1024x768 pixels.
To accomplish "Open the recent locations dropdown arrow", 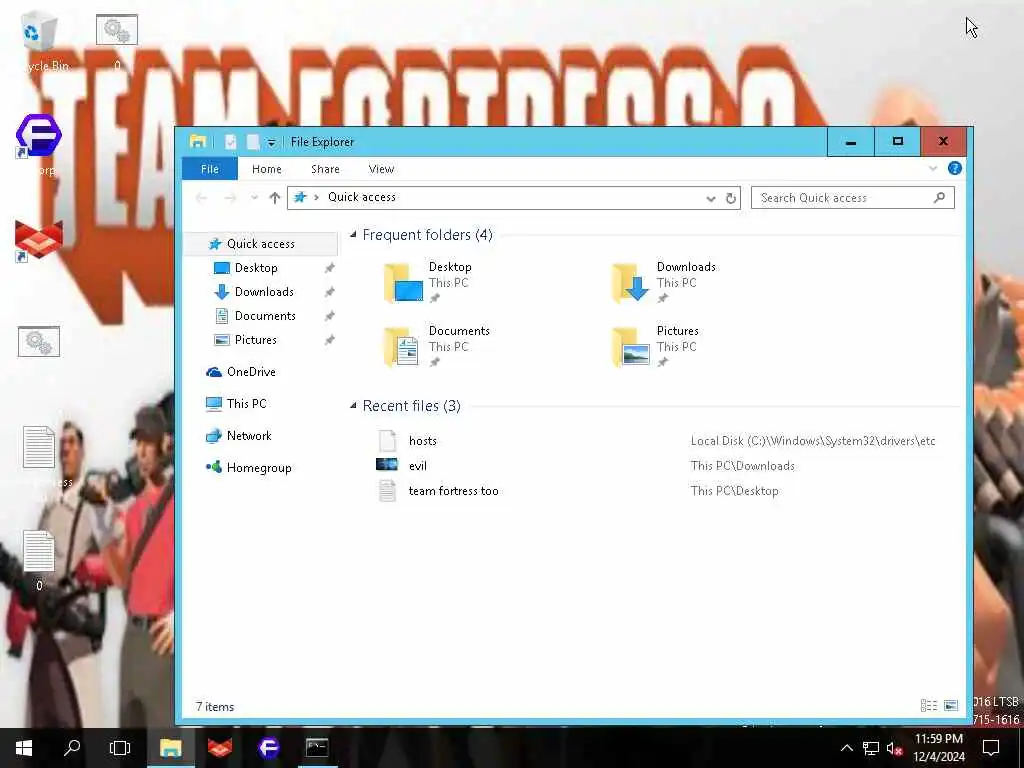I will (x=254, y=198).
